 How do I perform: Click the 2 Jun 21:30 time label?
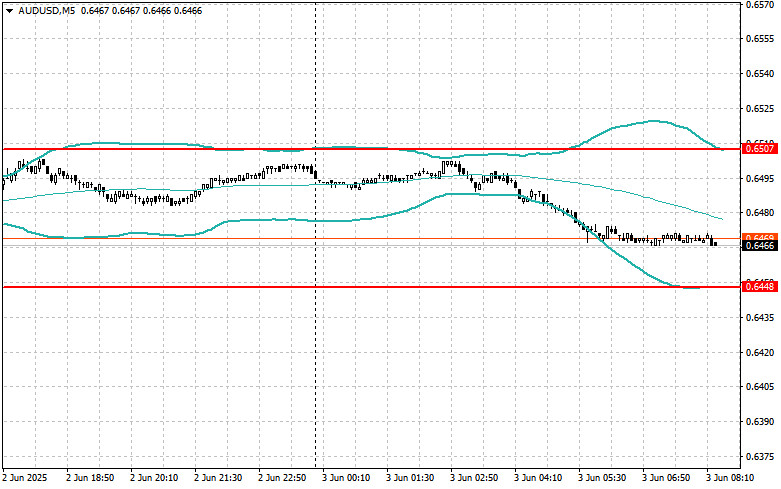pyautogui.click(x=218, y=478)
